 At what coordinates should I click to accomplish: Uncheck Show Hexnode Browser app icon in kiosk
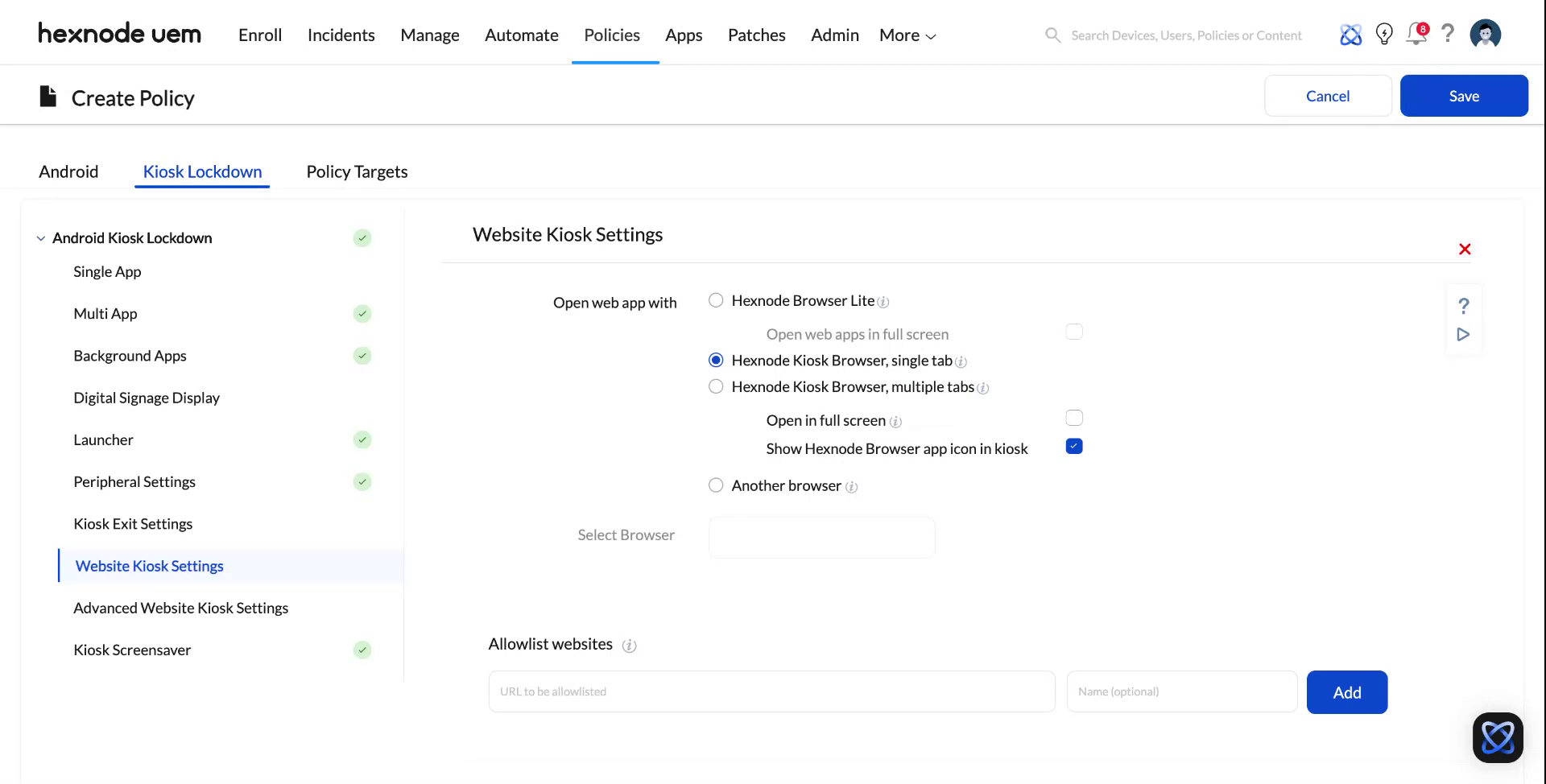tap(1073, 445)
